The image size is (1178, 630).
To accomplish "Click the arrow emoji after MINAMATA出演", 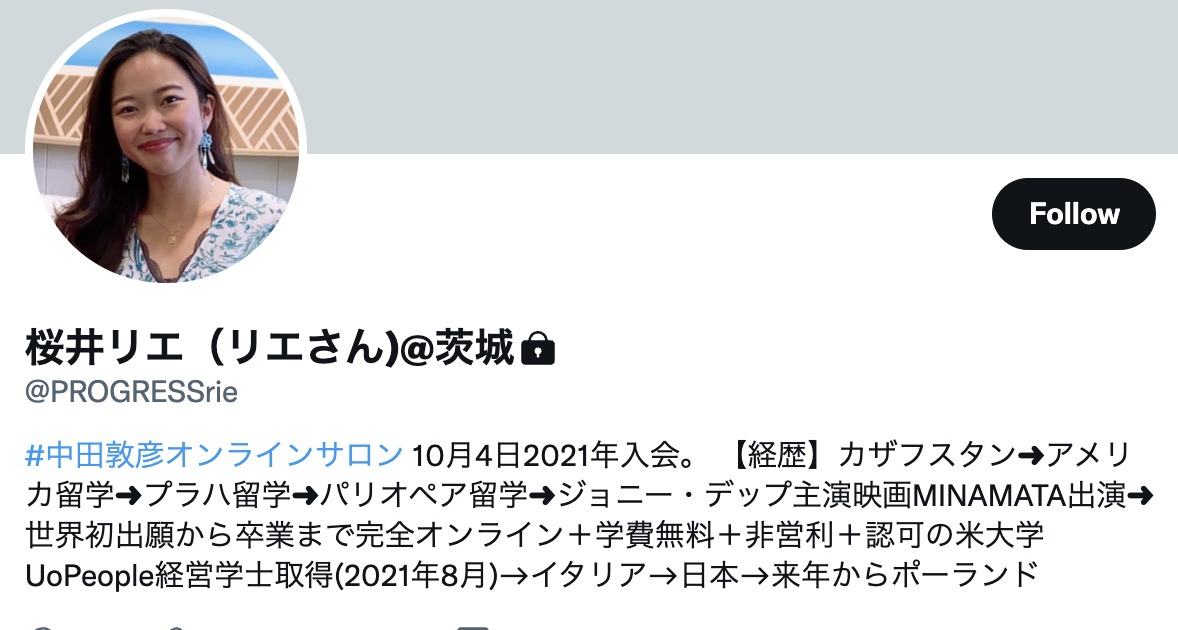I will click(1140, 496).
